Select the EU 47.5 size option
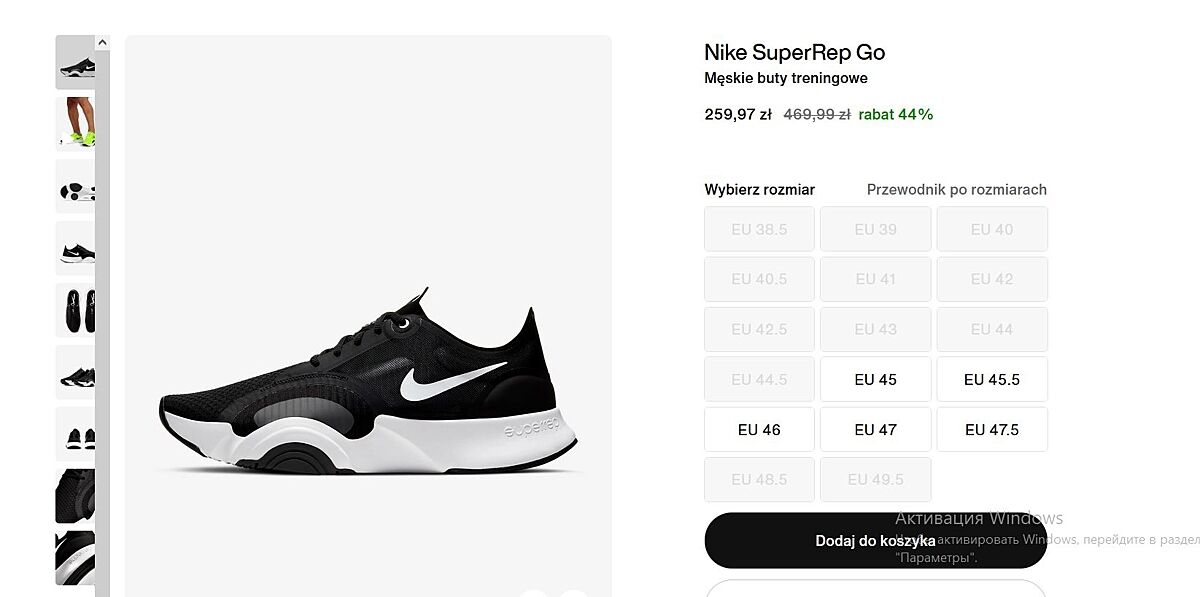The height and width of the screenshot is (597, 1200). coord(992,429)
